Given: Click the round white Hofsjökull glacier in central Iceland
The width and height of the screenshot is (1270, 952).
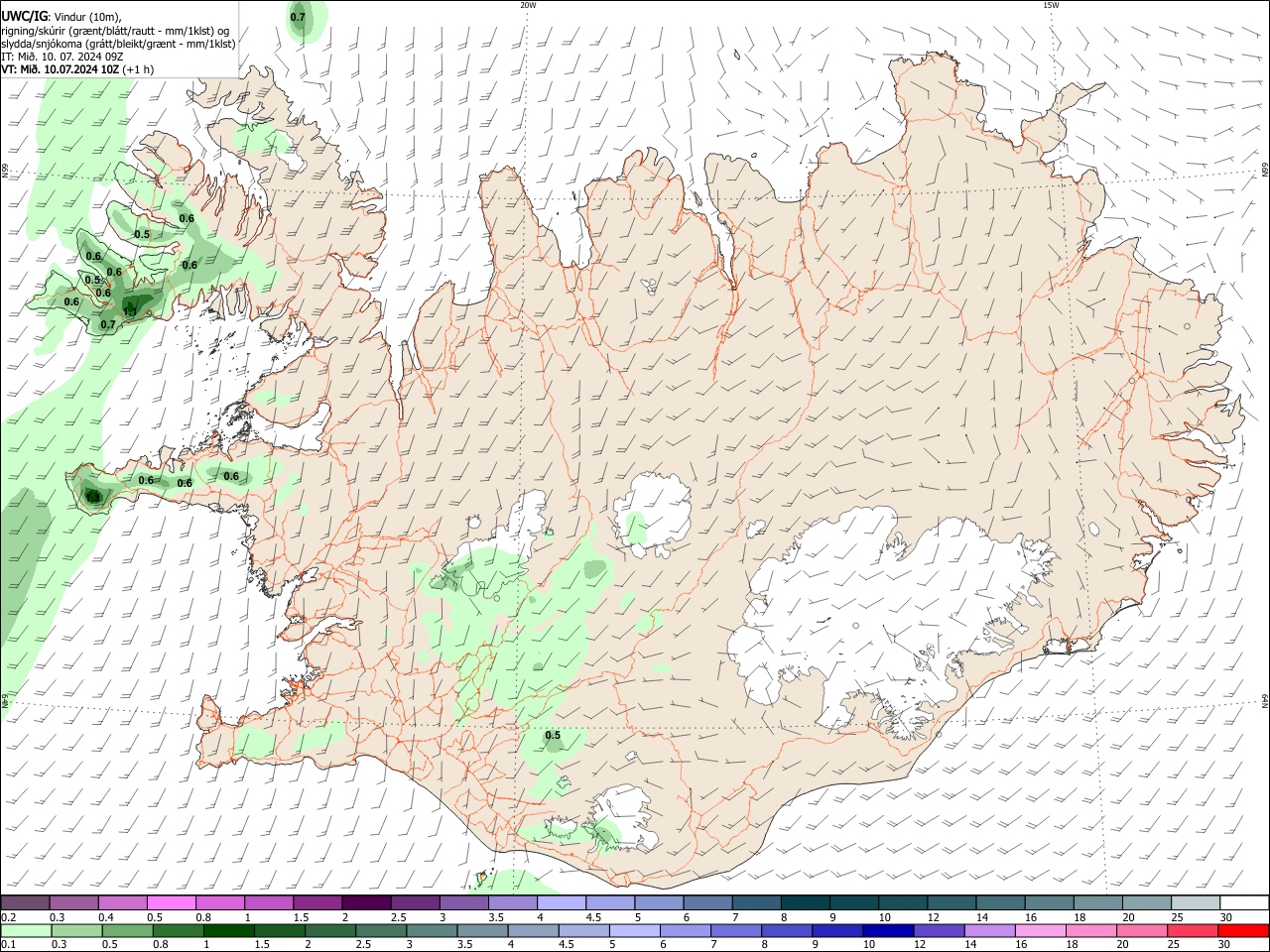Looking at the screenshot, I should 653,513.
